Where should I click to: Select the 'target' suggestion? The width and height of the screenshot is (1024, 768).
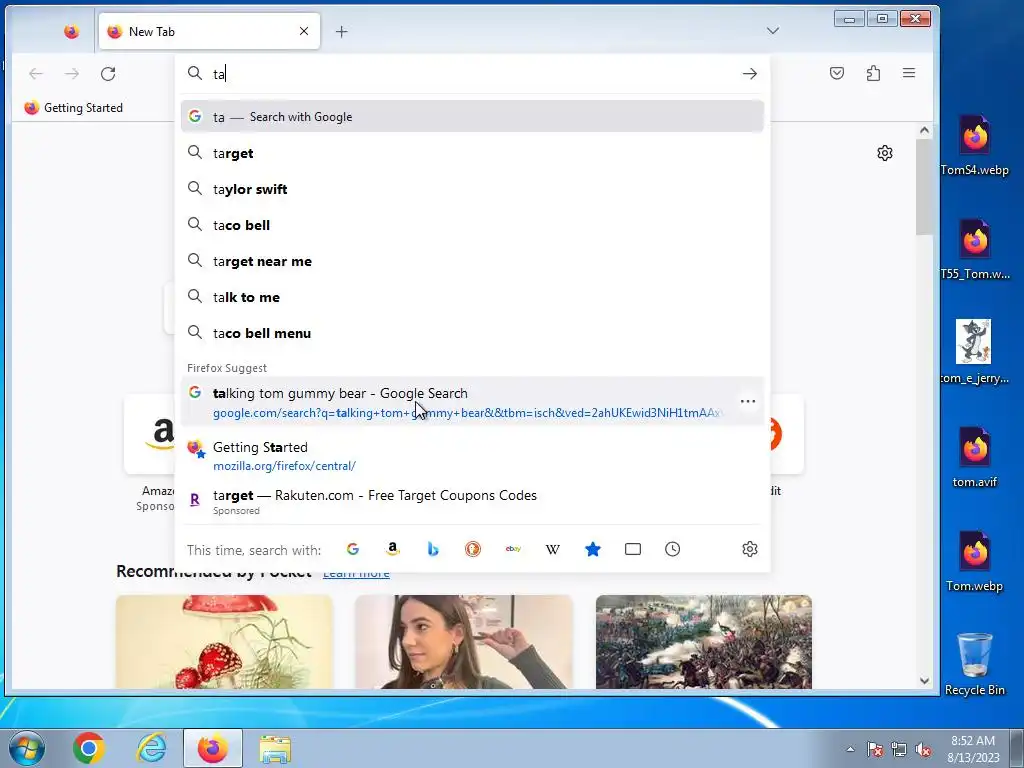point(472,153)
